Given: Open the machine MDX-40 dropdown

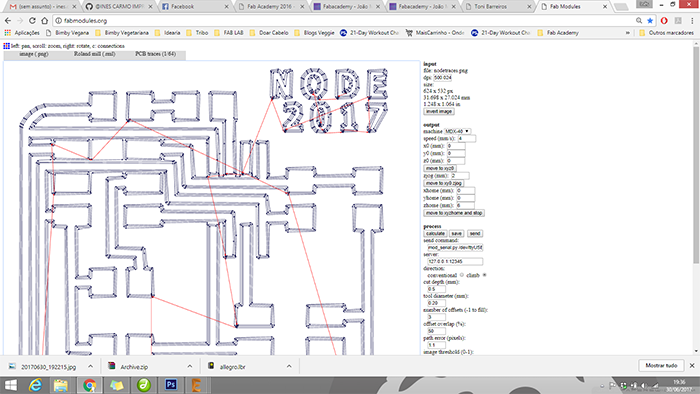Looking at the screenshot, I should 457,131.
